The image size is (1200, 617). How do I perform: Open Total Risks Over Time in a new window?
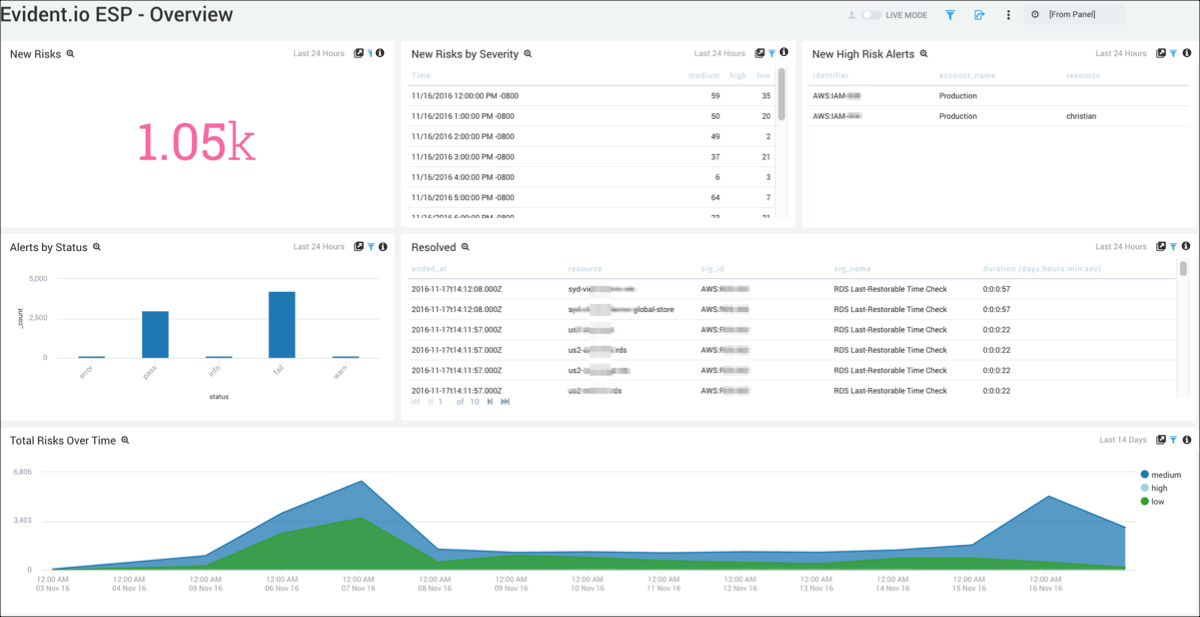point(1160,440)
